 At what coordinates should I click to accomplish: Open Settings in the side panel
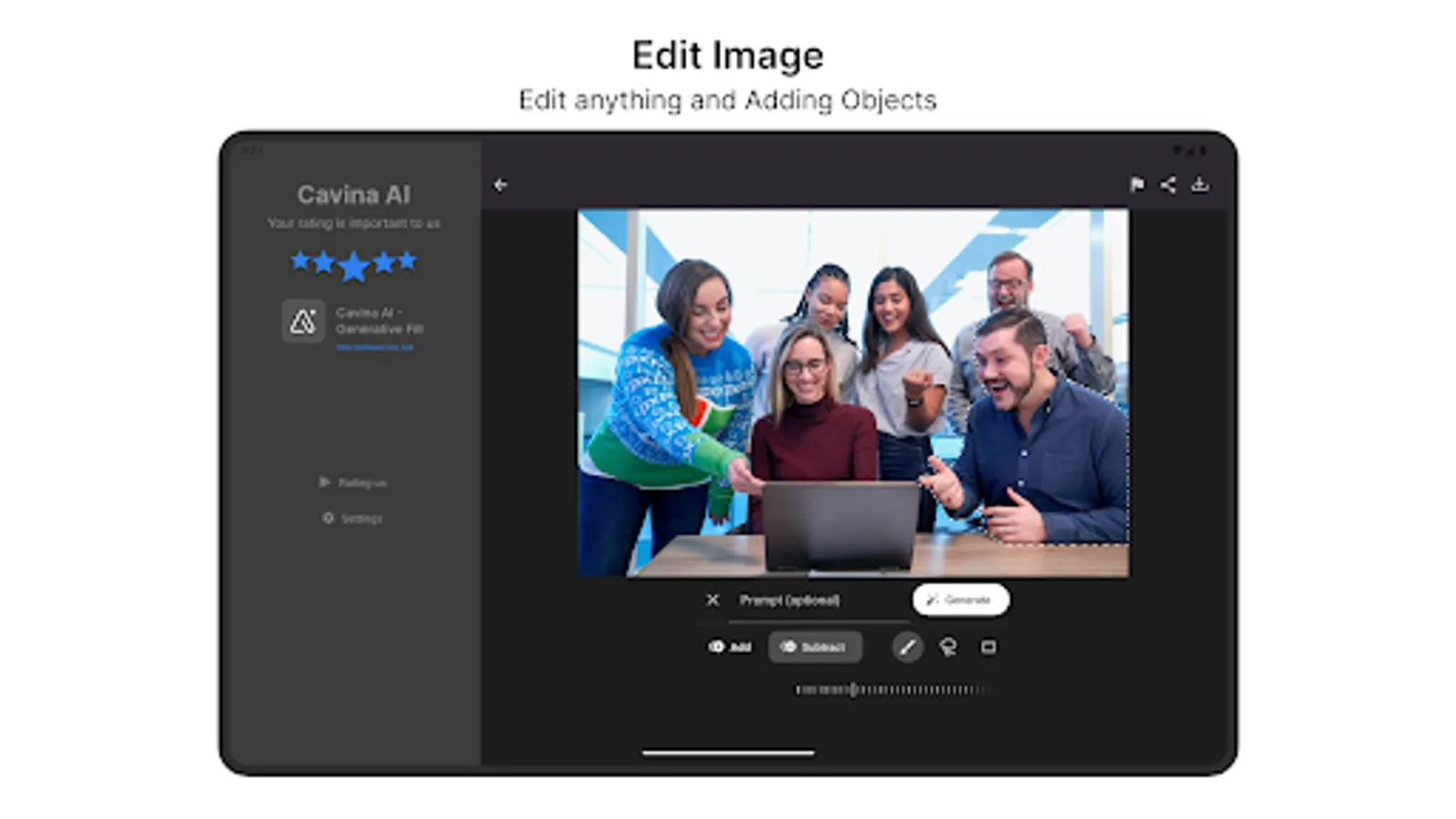point(352,518)
